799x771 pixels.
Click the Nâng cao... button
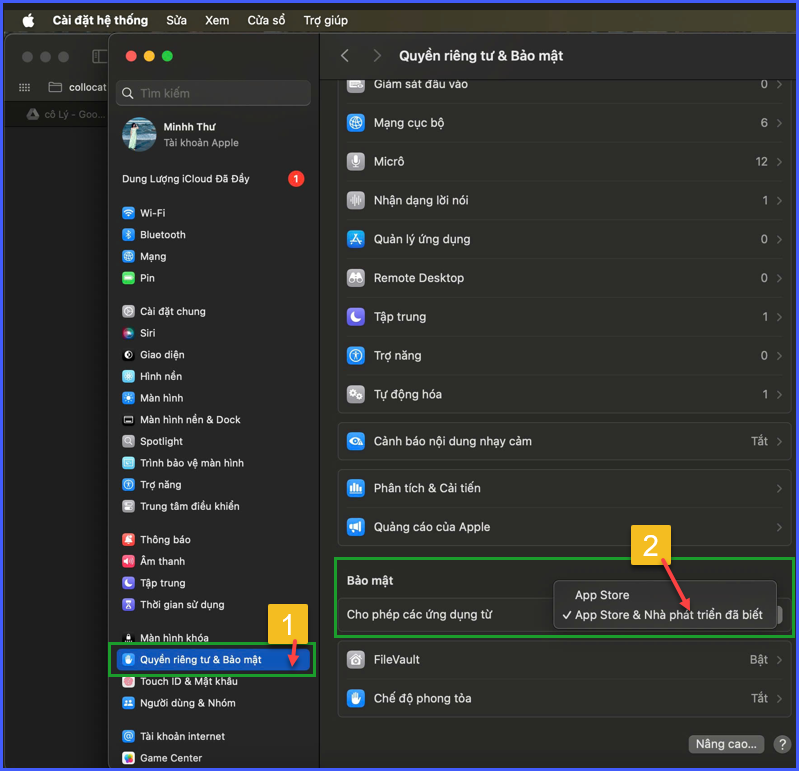point(727,744)
